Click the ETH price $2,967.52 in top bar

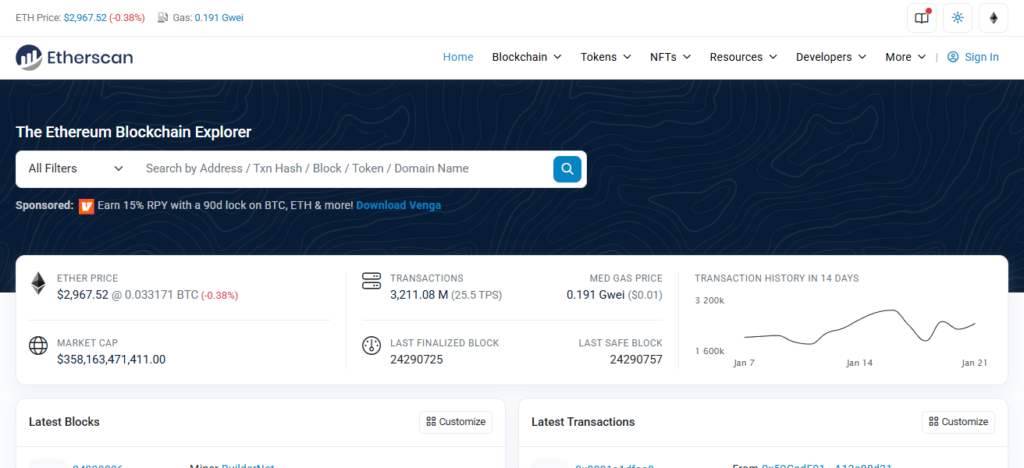click(85, 18)
